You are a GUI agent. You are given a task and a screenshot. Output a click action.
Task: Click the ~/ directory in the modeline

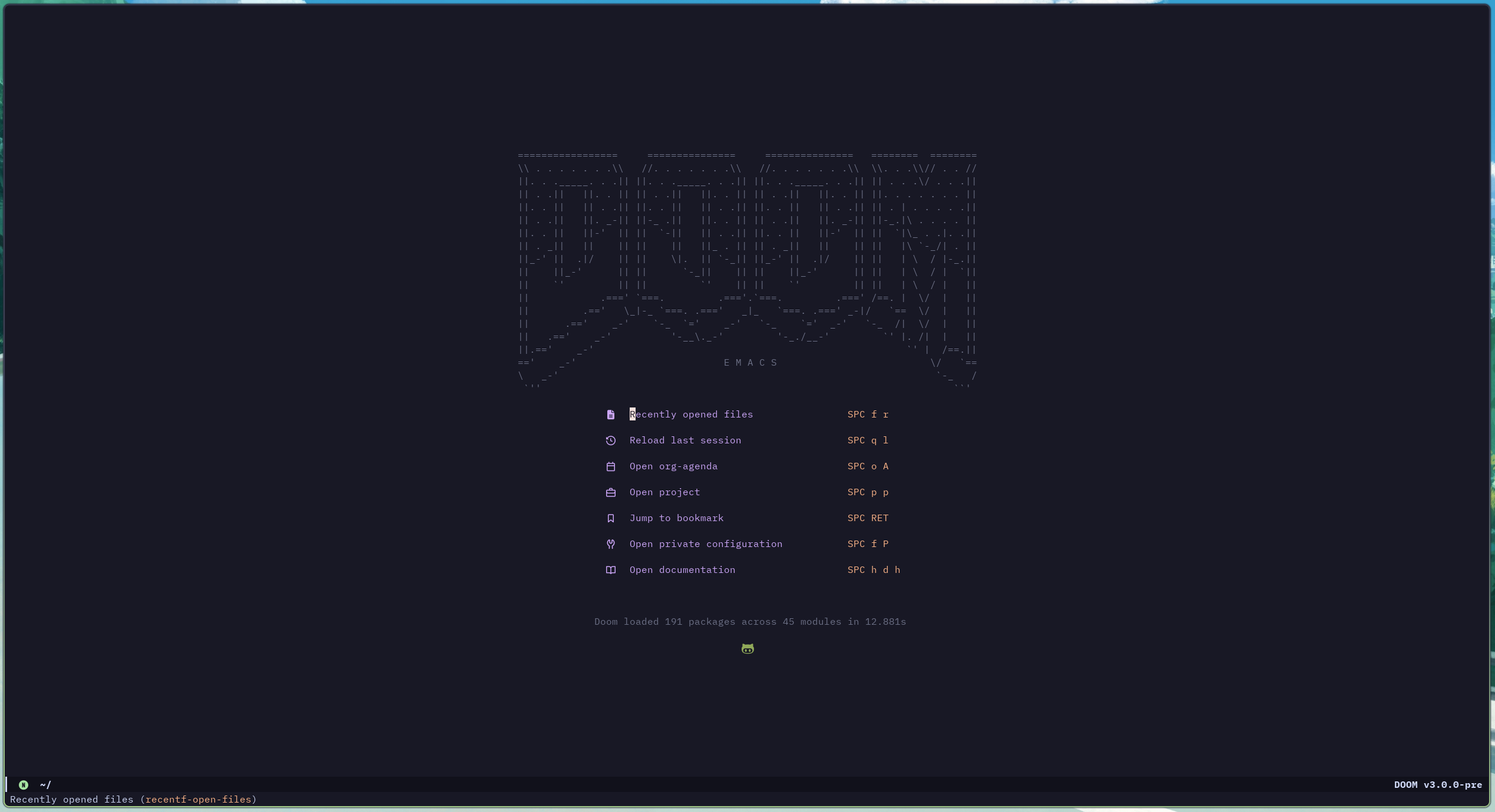point(45,785)
